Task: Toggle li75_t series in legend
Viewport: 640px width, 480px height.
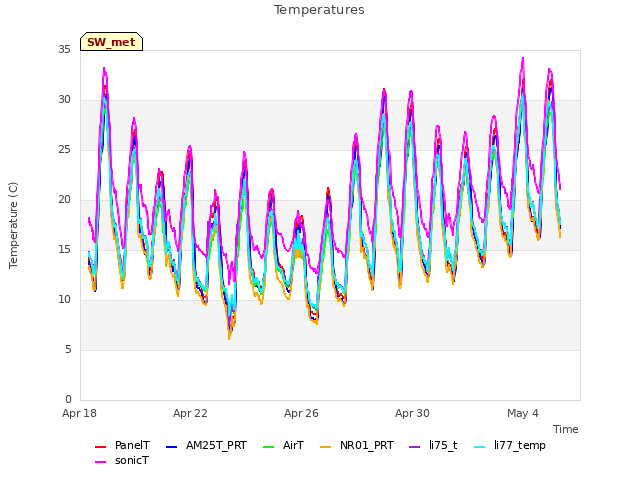Action: click(x=433, y=445)
